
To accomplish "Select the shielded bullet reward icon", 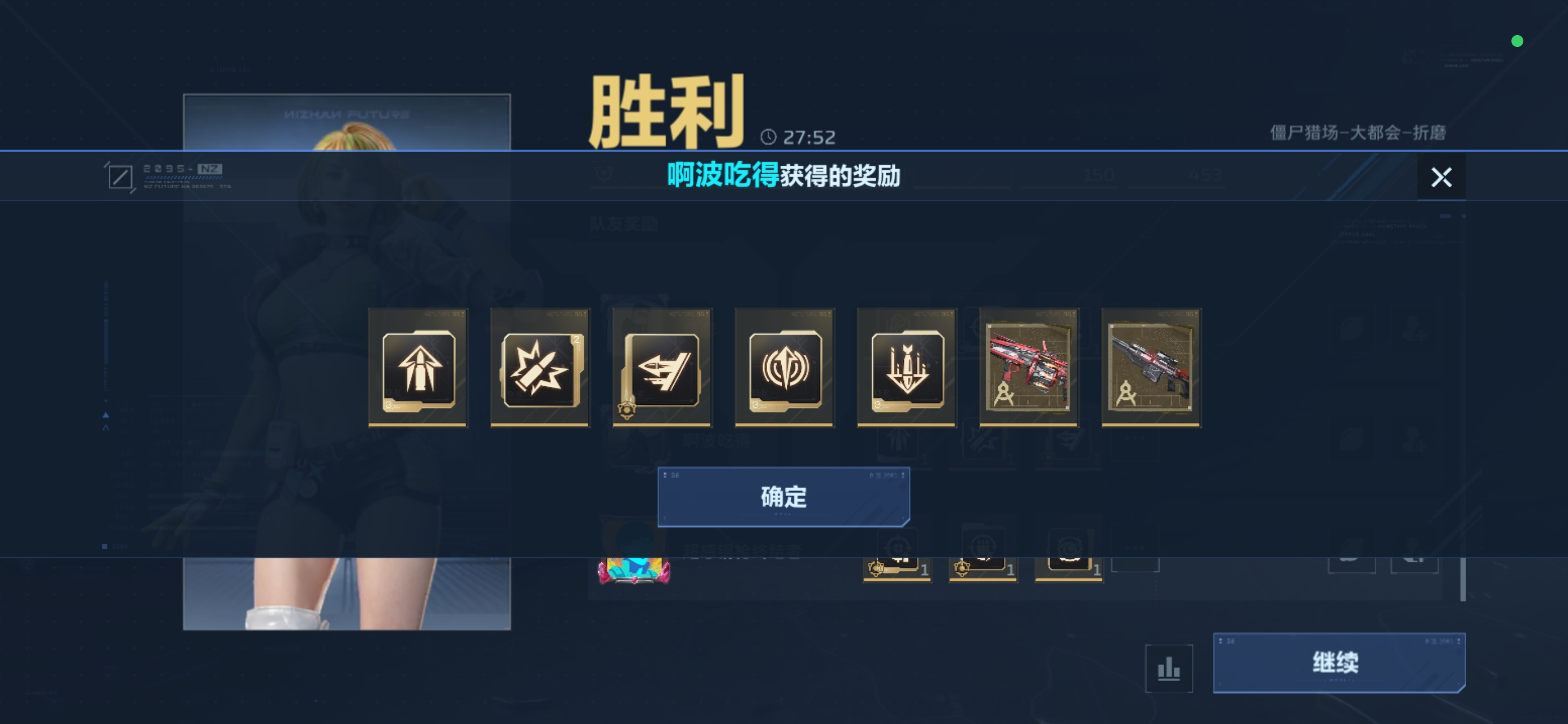I will (785, 368).
